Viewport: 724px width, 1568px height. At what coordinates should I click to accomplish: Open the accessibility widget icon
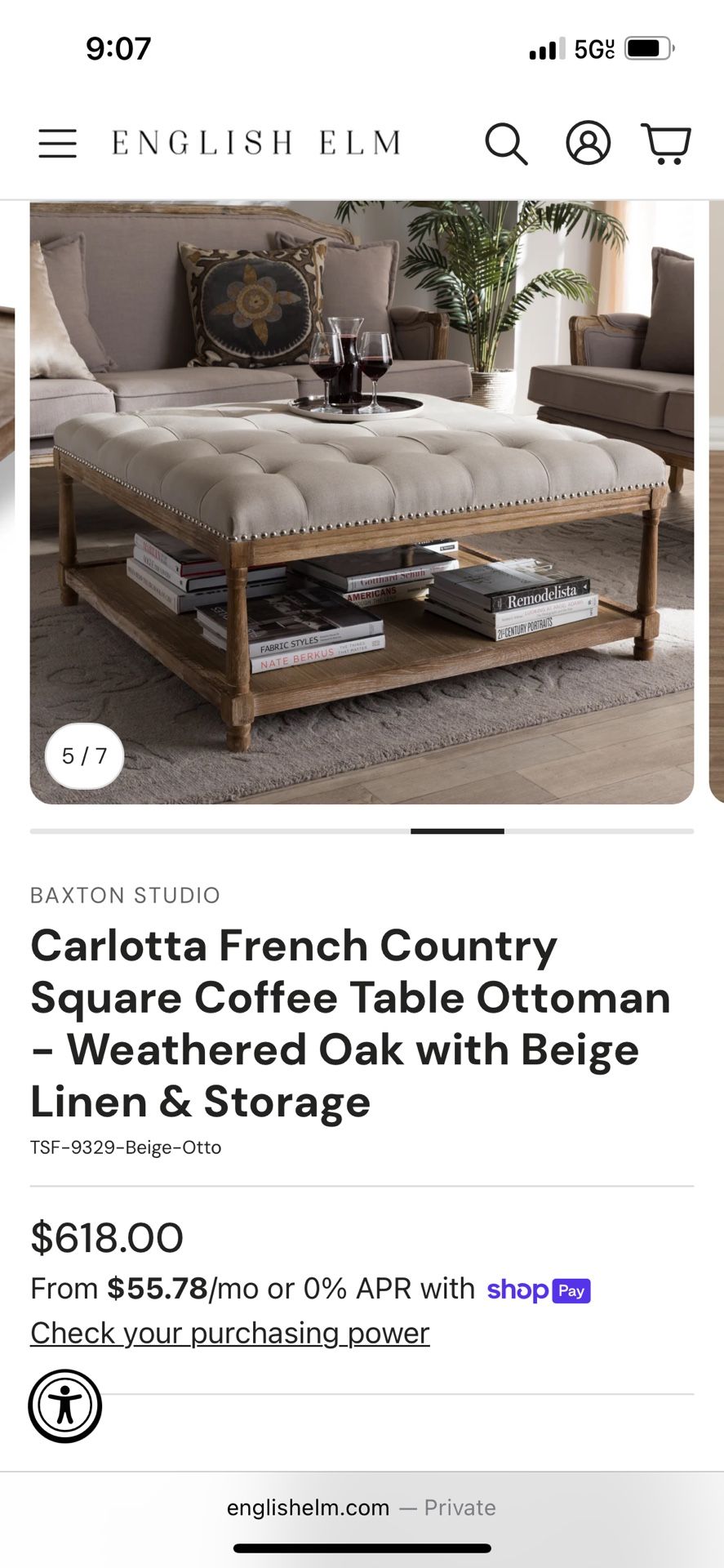tap(65, 1405)
